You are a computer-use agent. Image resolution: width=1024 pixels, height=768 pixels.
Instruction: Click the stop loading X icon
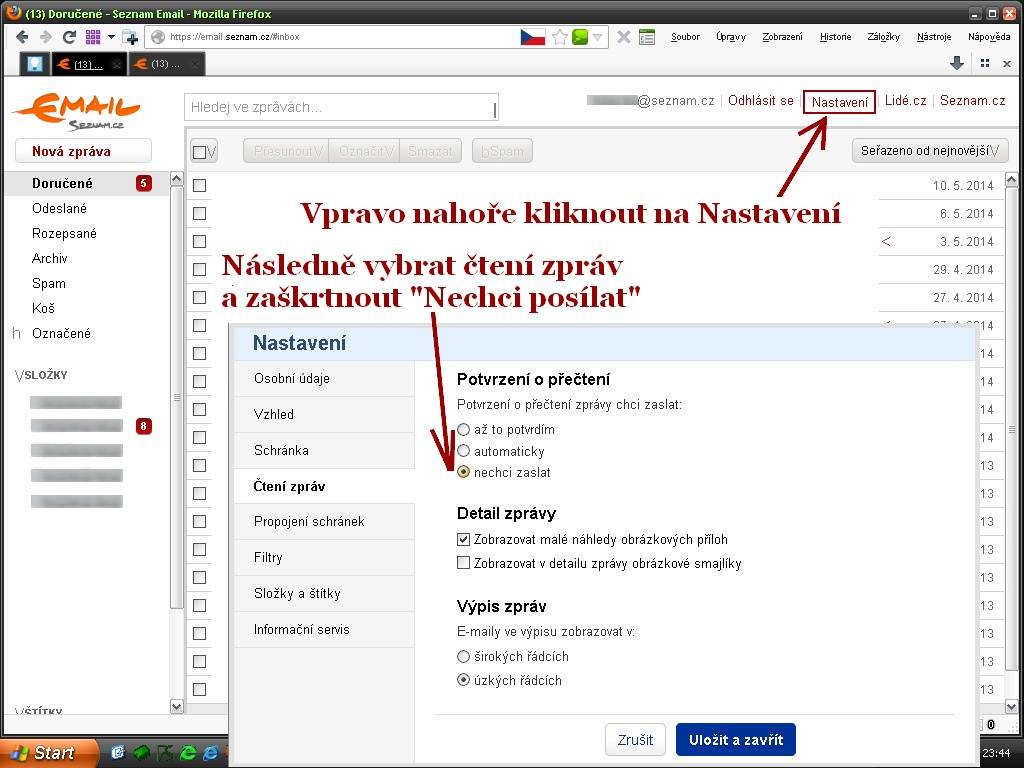click(624, 37)
